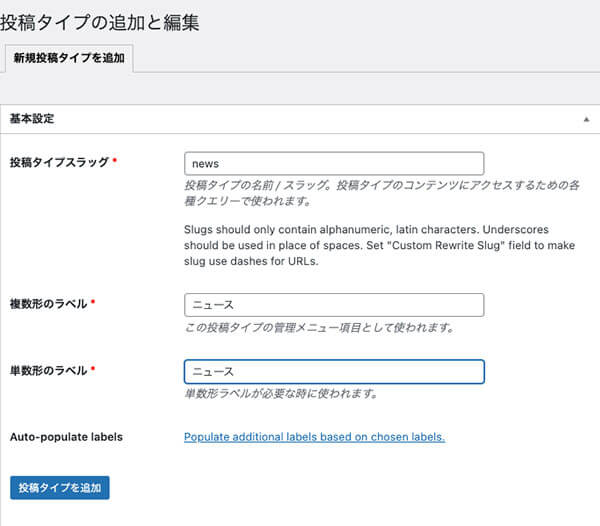This screenshot has height=526, width=600.
Task: Click the 複数形のラベル field label
Action: pos(46,303)
